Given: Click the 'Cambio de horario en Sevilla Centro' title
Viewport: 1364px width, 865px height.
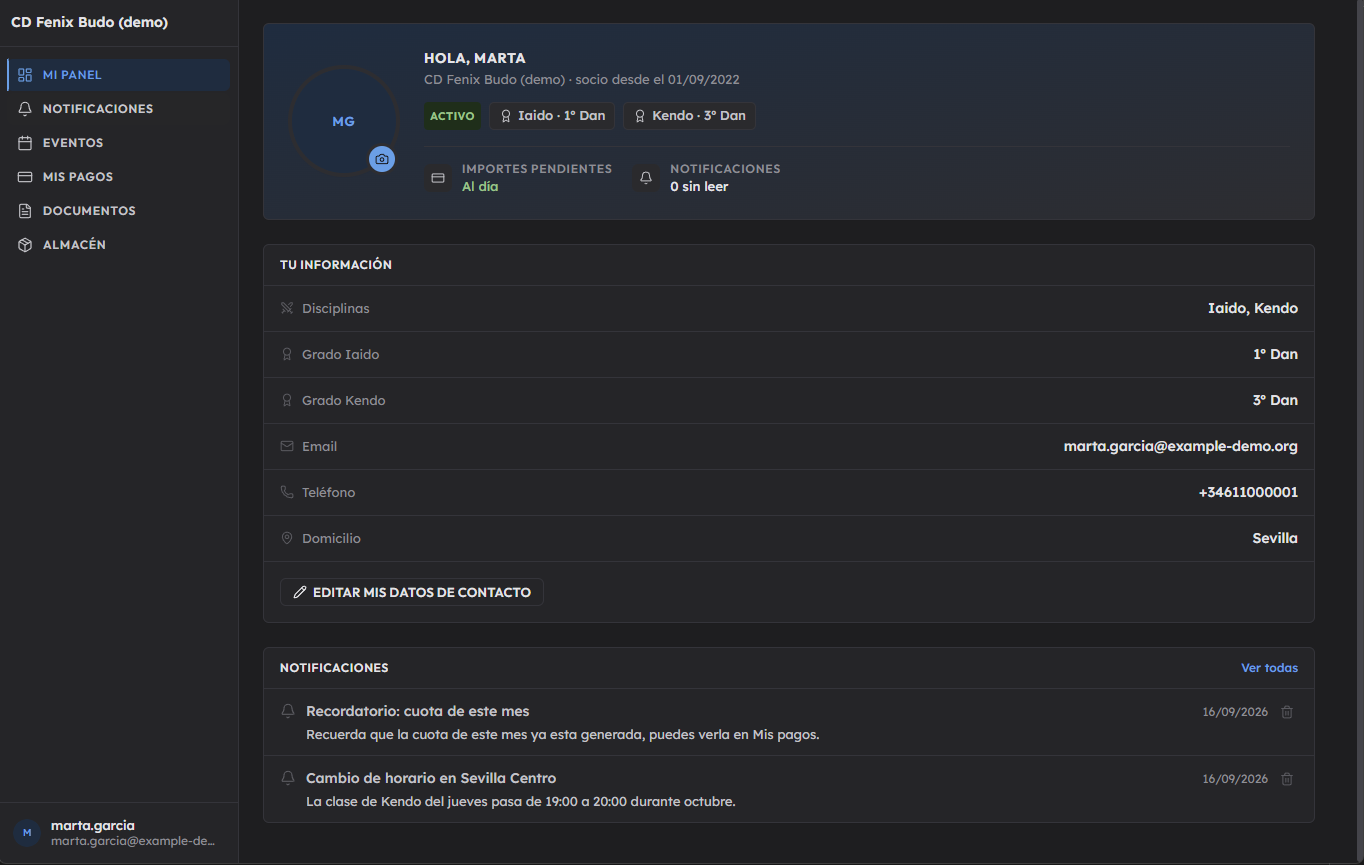Looking at the screenshot, I should [x=431, y=778].
